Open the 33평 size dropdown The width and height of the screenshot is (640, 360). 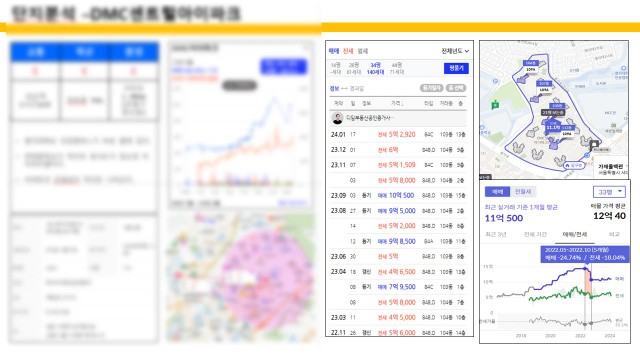point(609,192)
